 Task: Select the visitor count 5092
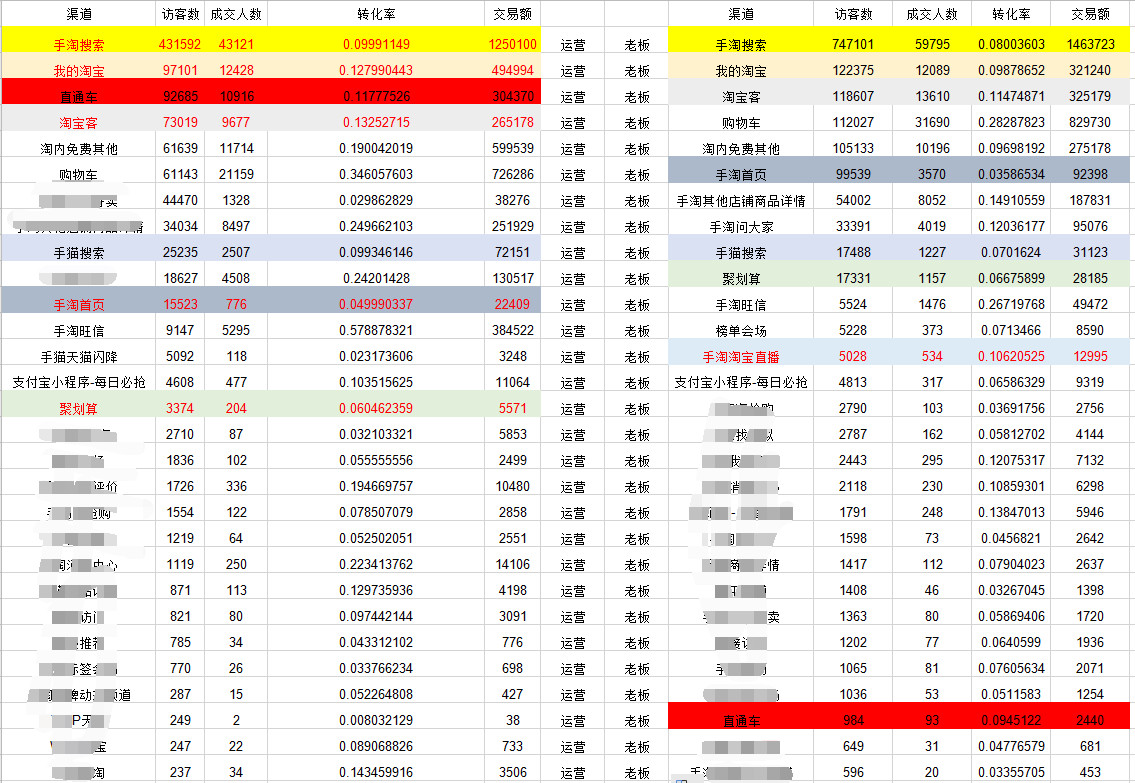coord(180,357)
